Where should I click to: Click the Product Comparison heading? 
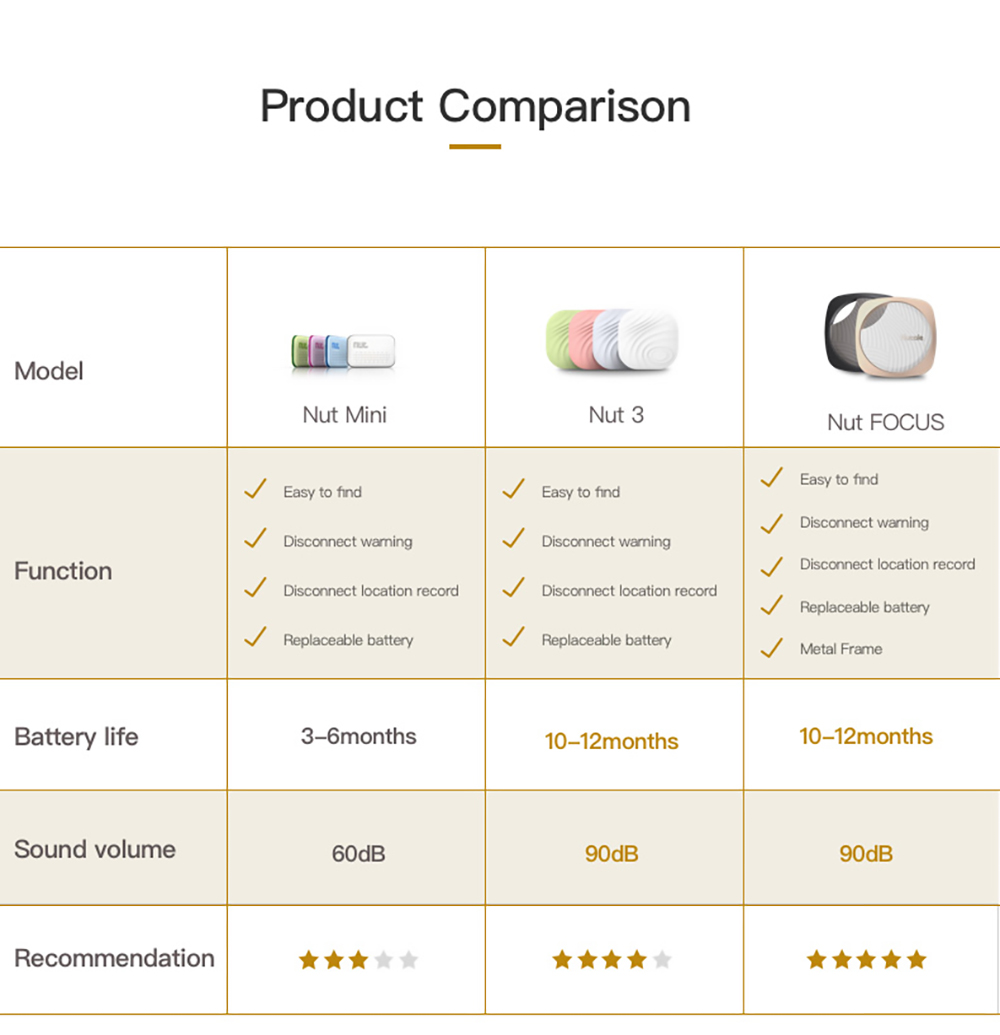475,106
